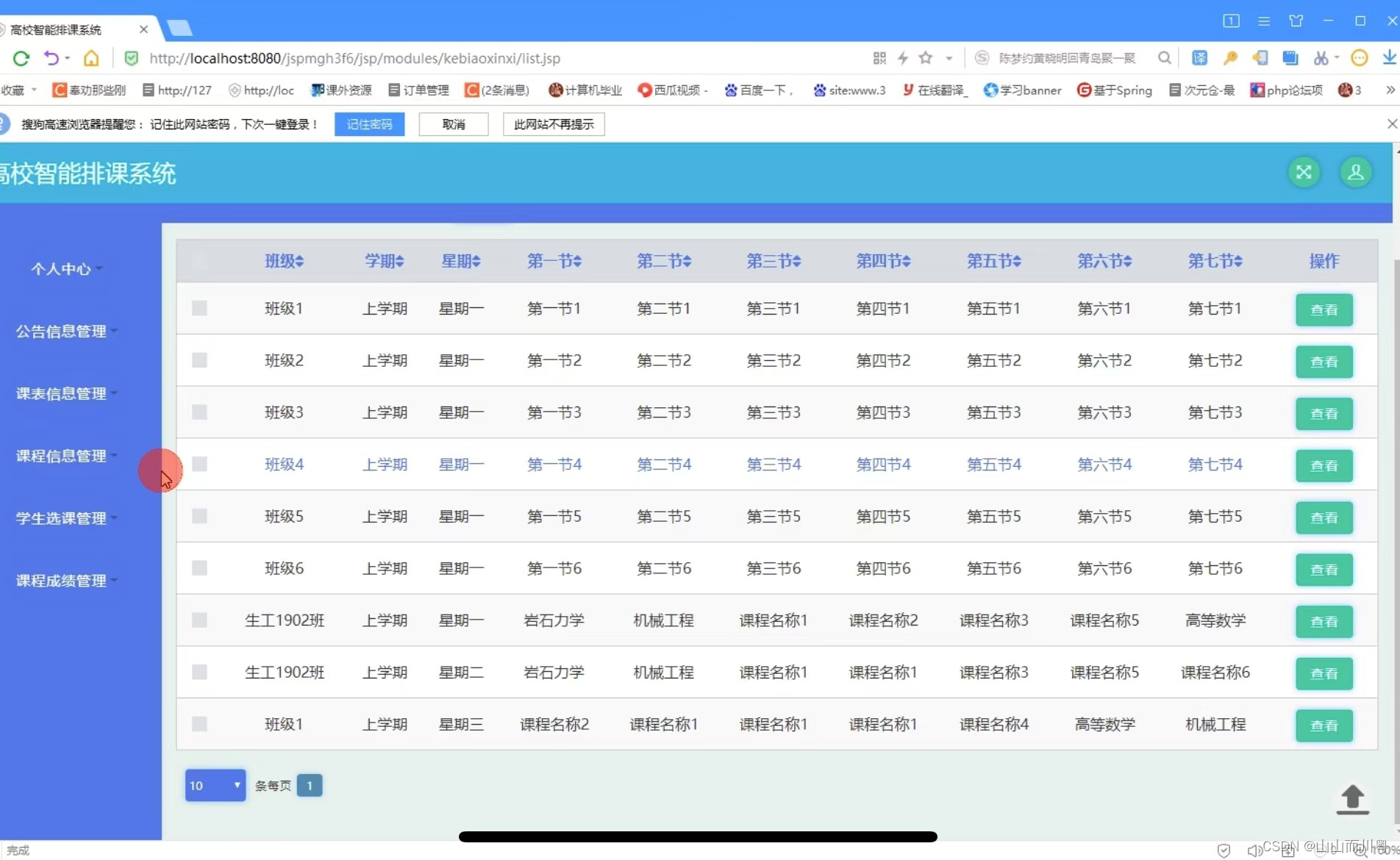1400x860 pixels.
Task: Expand 学生选课管理 sidebar menu
Action: click(66, 519)
